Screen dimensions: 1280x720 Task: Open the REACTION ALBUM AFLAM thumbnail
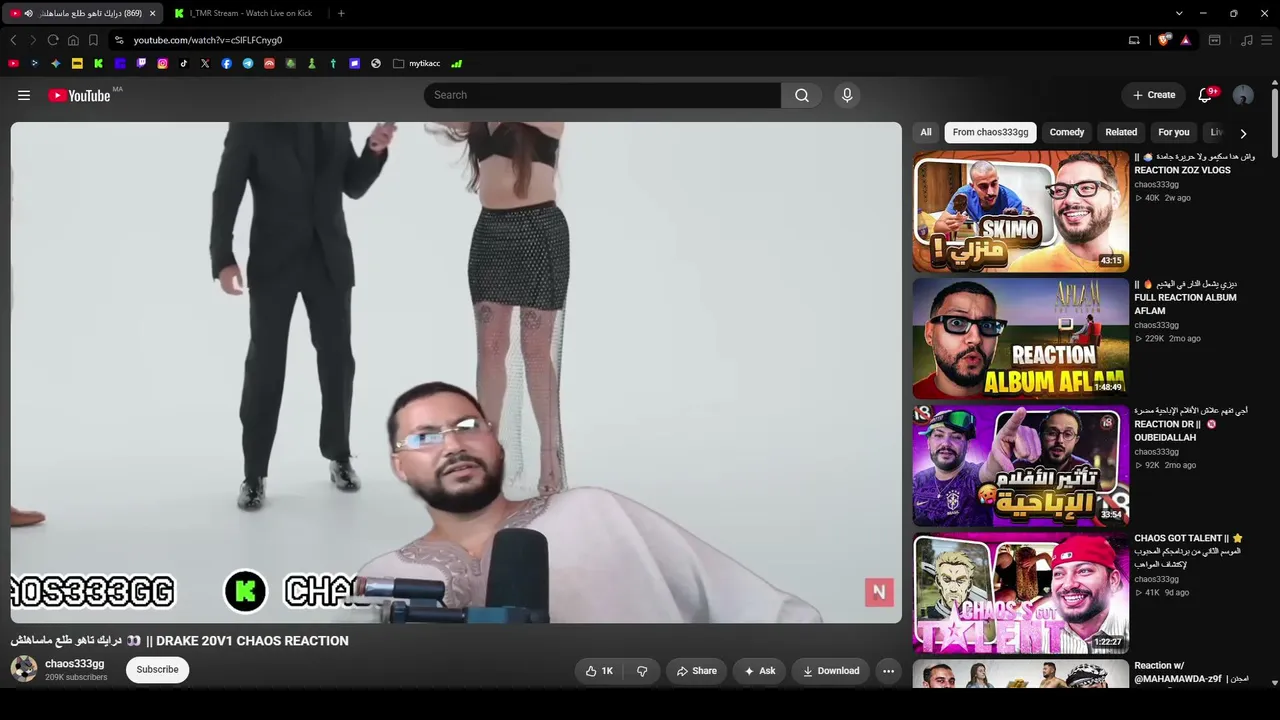[1021, 338]
